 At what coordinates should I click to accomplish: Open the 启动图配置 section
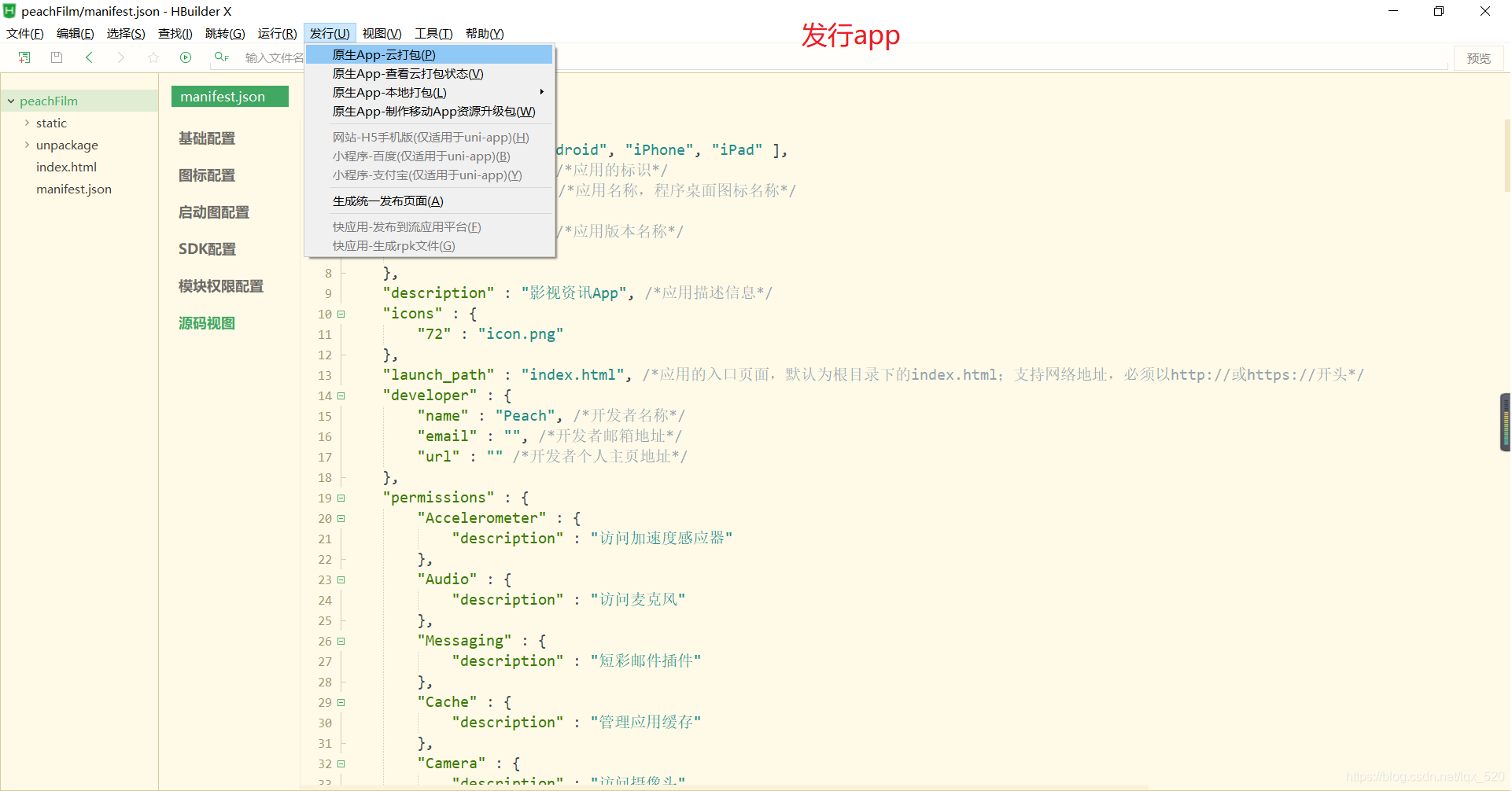point(214,212)
